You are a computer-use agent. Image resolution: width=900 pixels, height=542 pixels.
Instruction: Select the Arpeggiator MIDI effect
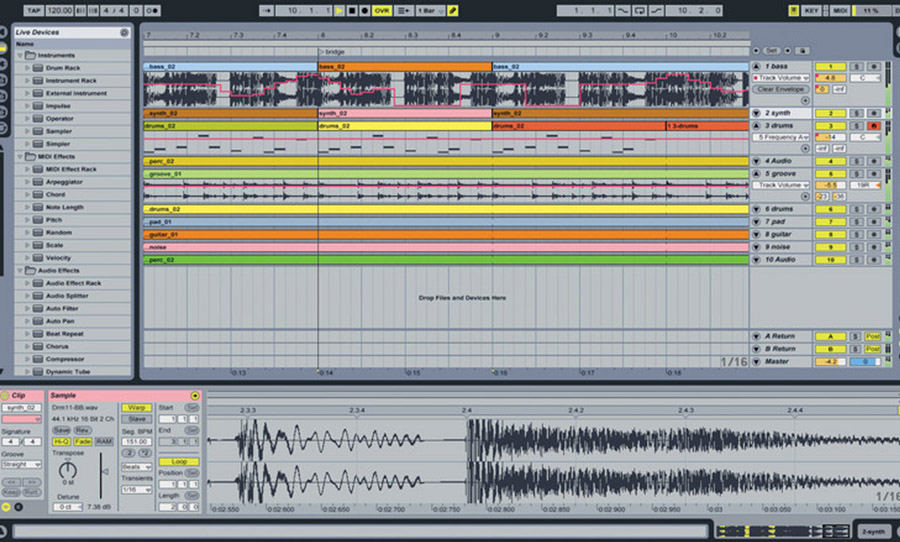click(x=64, y=181)
